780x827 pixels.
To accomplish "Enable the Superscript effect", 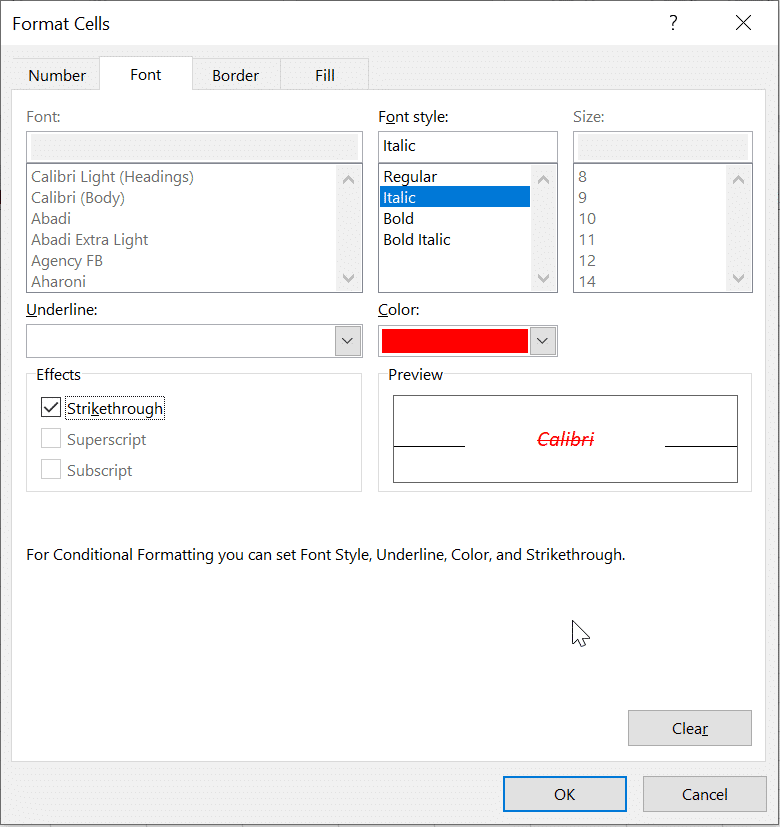I will pyautogui.click(x=51, y=439).
